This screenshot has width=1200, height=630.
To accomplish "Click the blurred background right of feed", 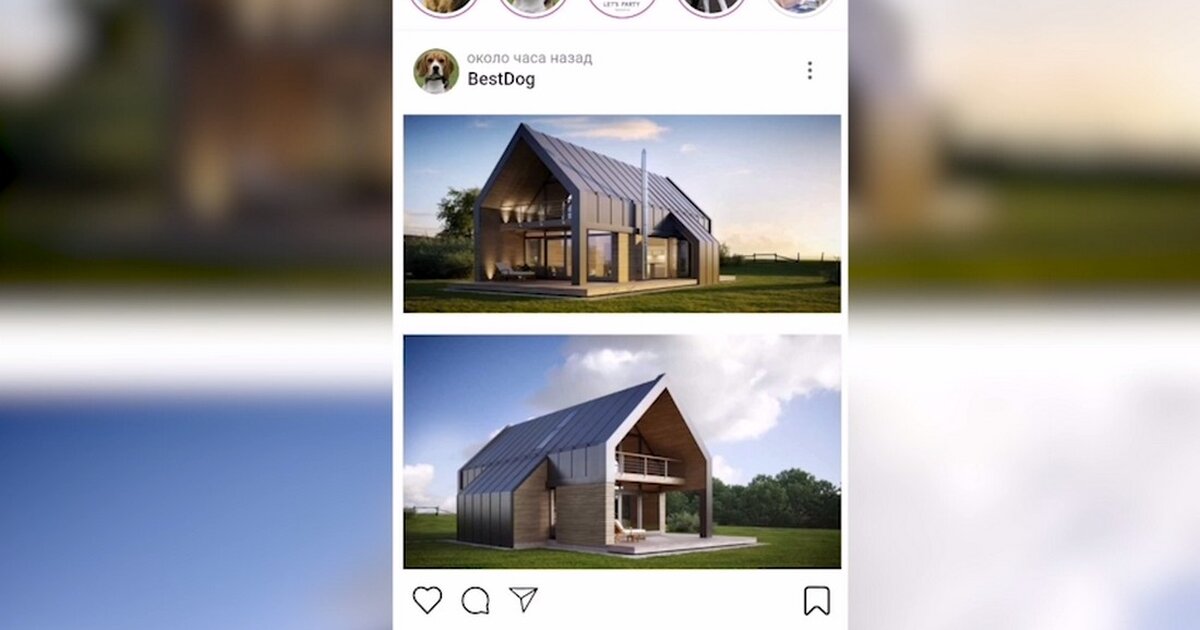I will click(1024, 315).
